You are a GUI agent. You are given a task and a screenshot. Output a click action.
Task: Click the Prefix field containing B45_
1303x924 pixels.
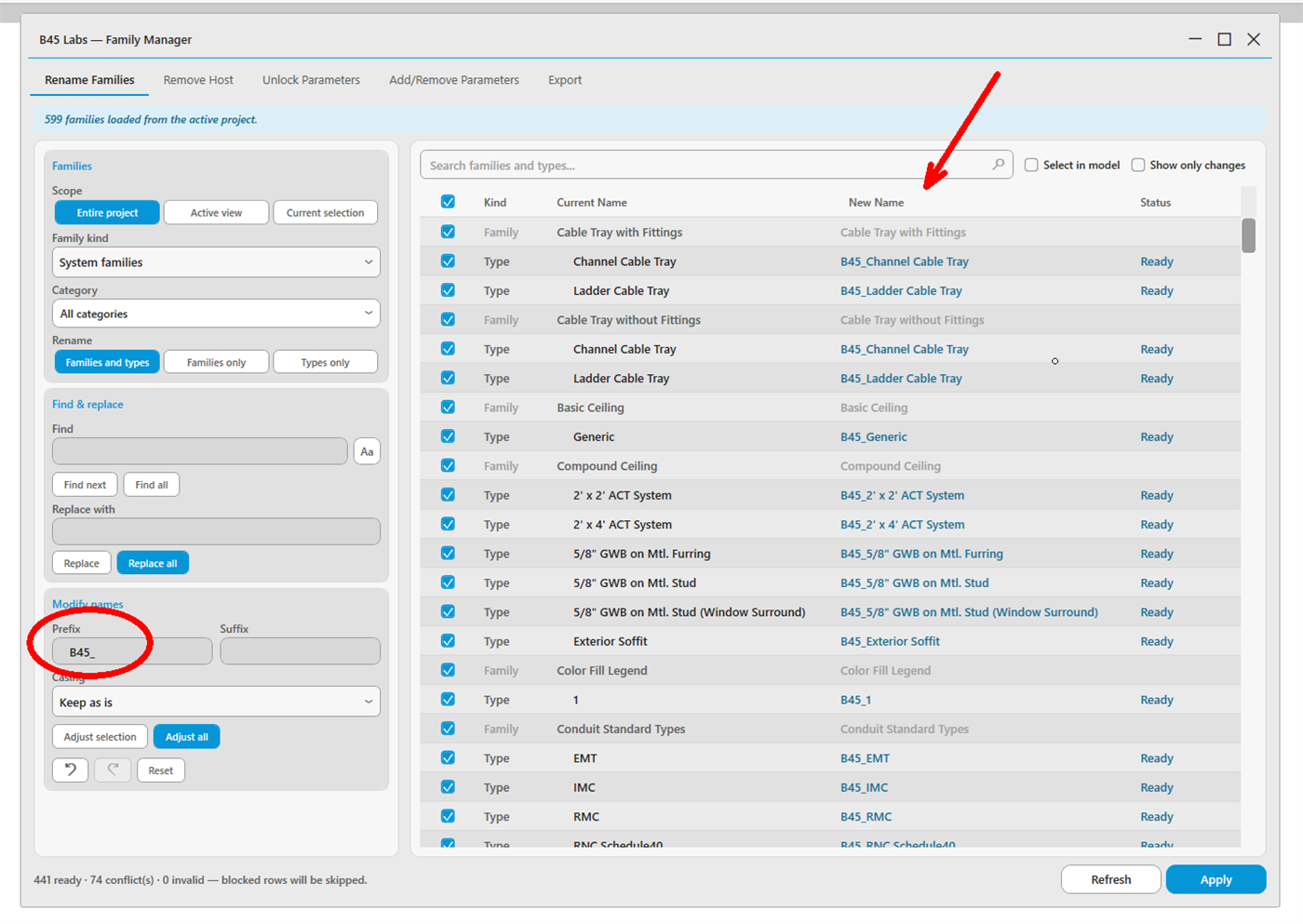[132, 651]
